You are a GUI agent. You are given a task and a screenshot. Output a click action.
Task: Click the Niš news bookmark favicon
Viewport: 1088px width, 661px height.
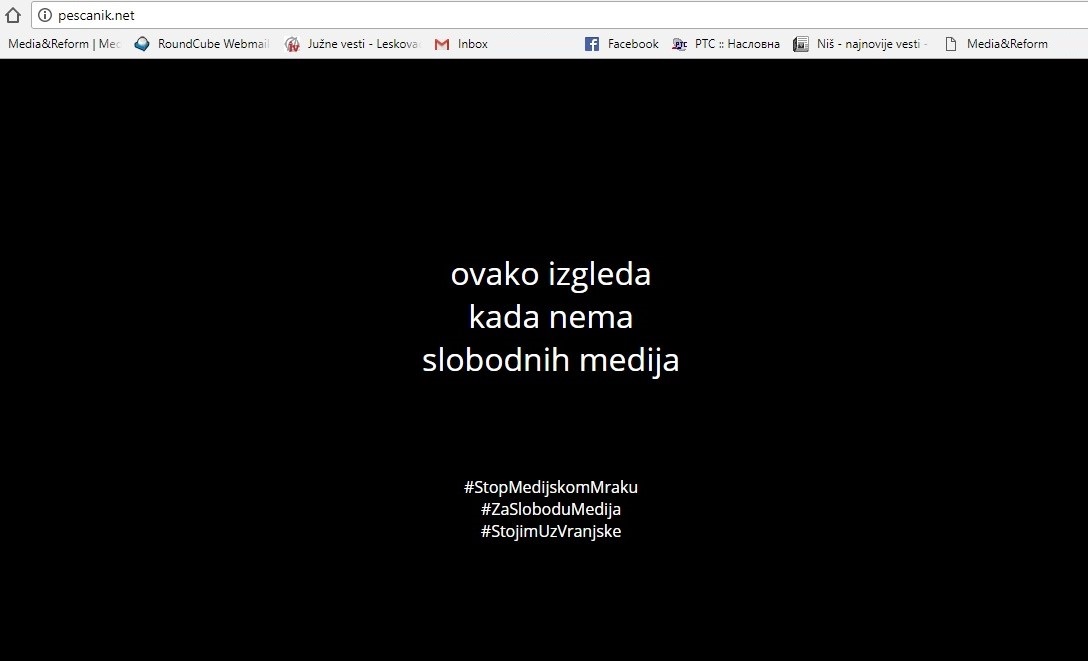(x=800, y=44)
